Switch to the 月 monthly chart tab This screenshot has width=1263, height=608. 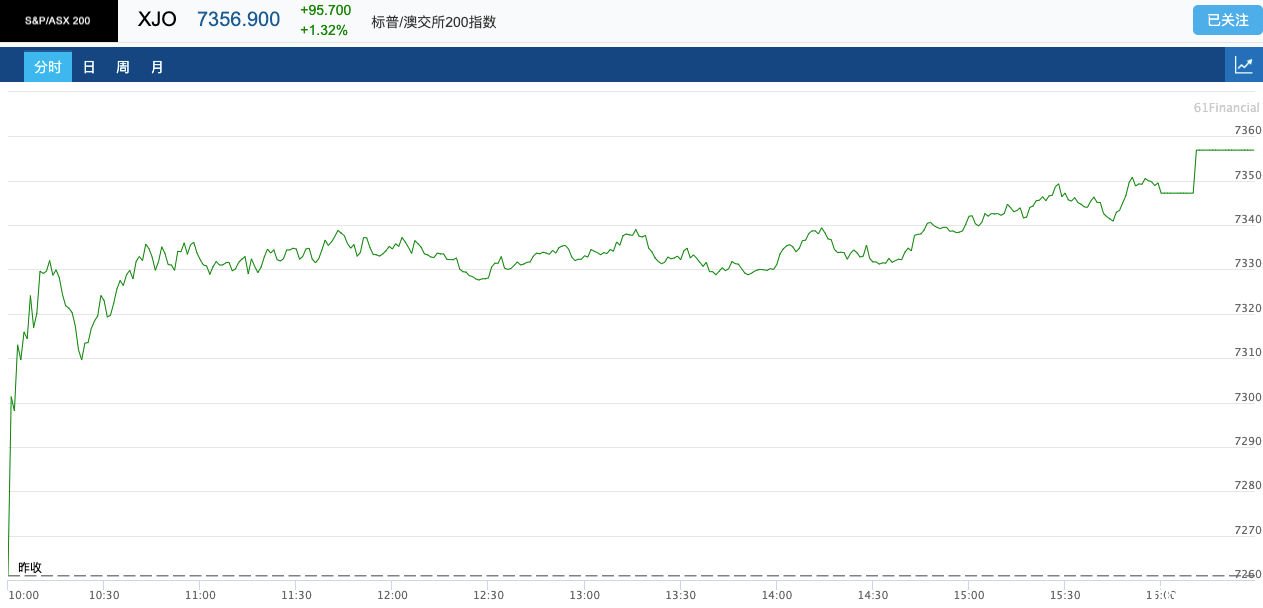pyautogui.click(x=157, y=67)
